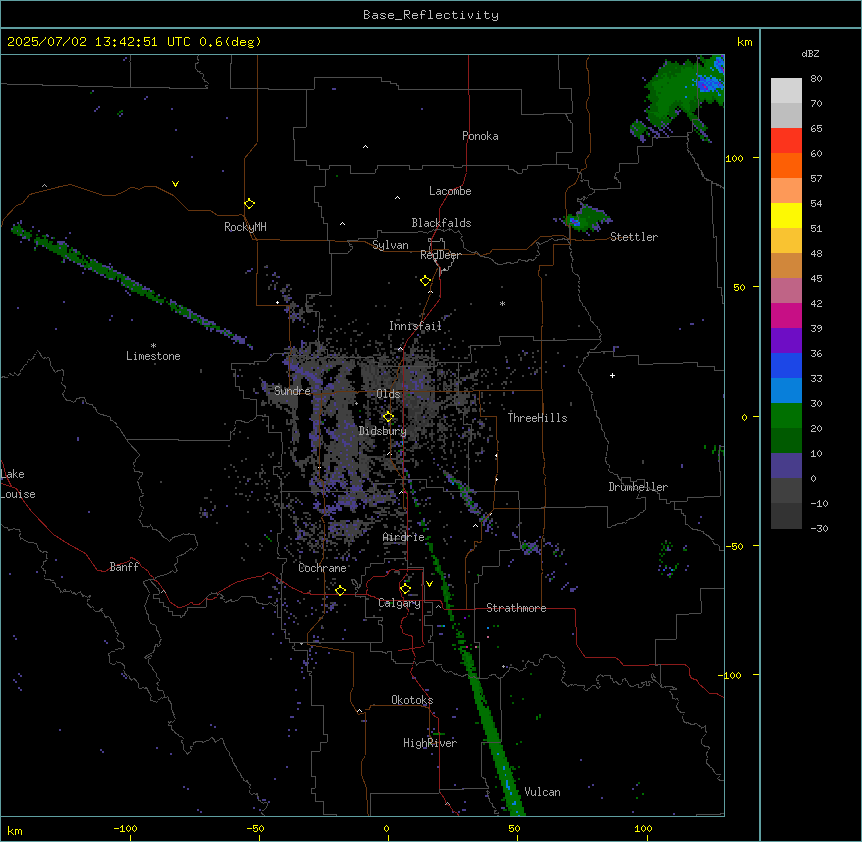Select the bright green 20-30 dBZ swatch
The height and width of the screenshot is (842, 862).
click(x=786, y=416)
